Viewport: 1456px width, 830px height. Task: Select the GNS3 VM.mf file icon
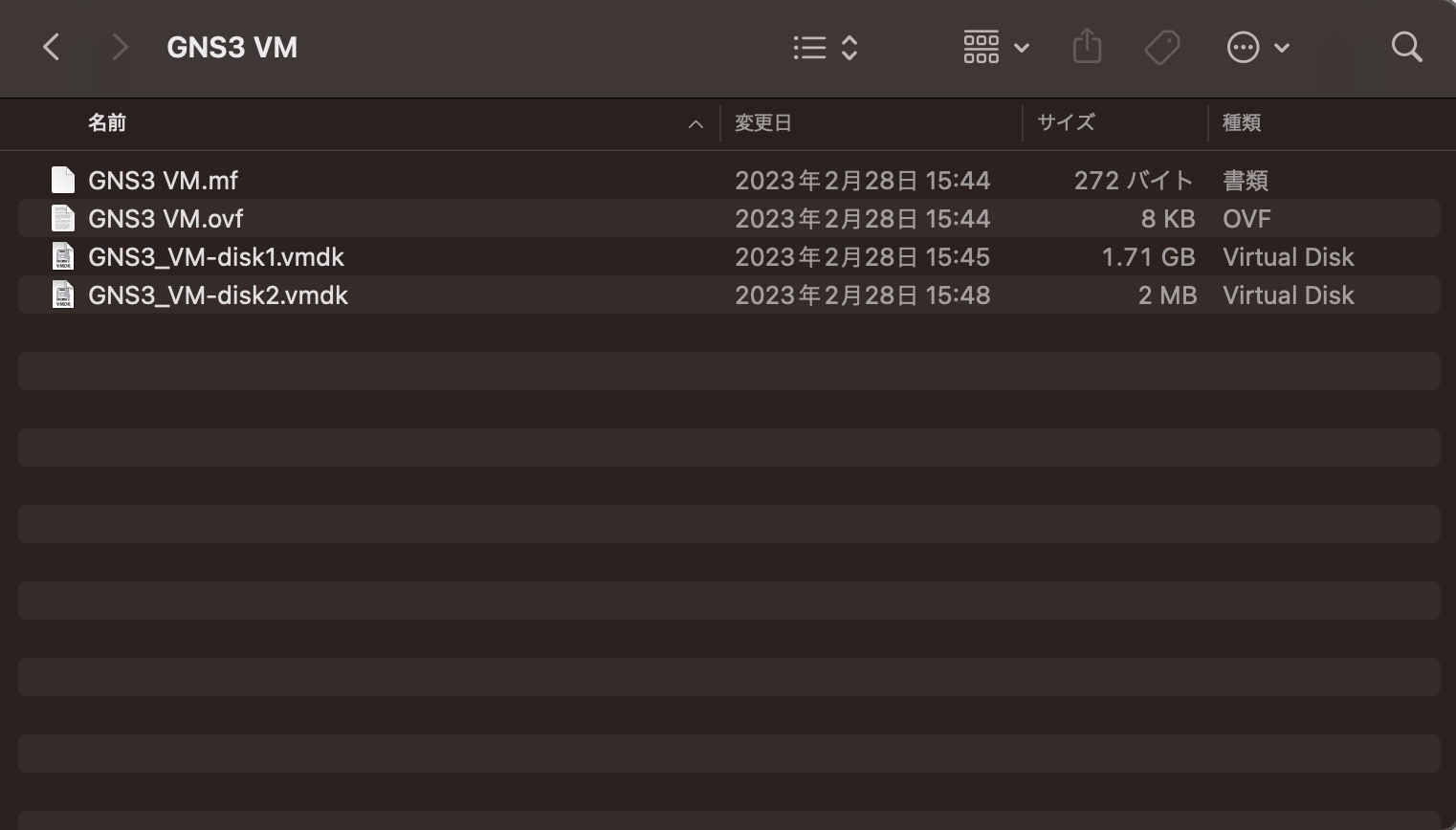tap(63, 180)
